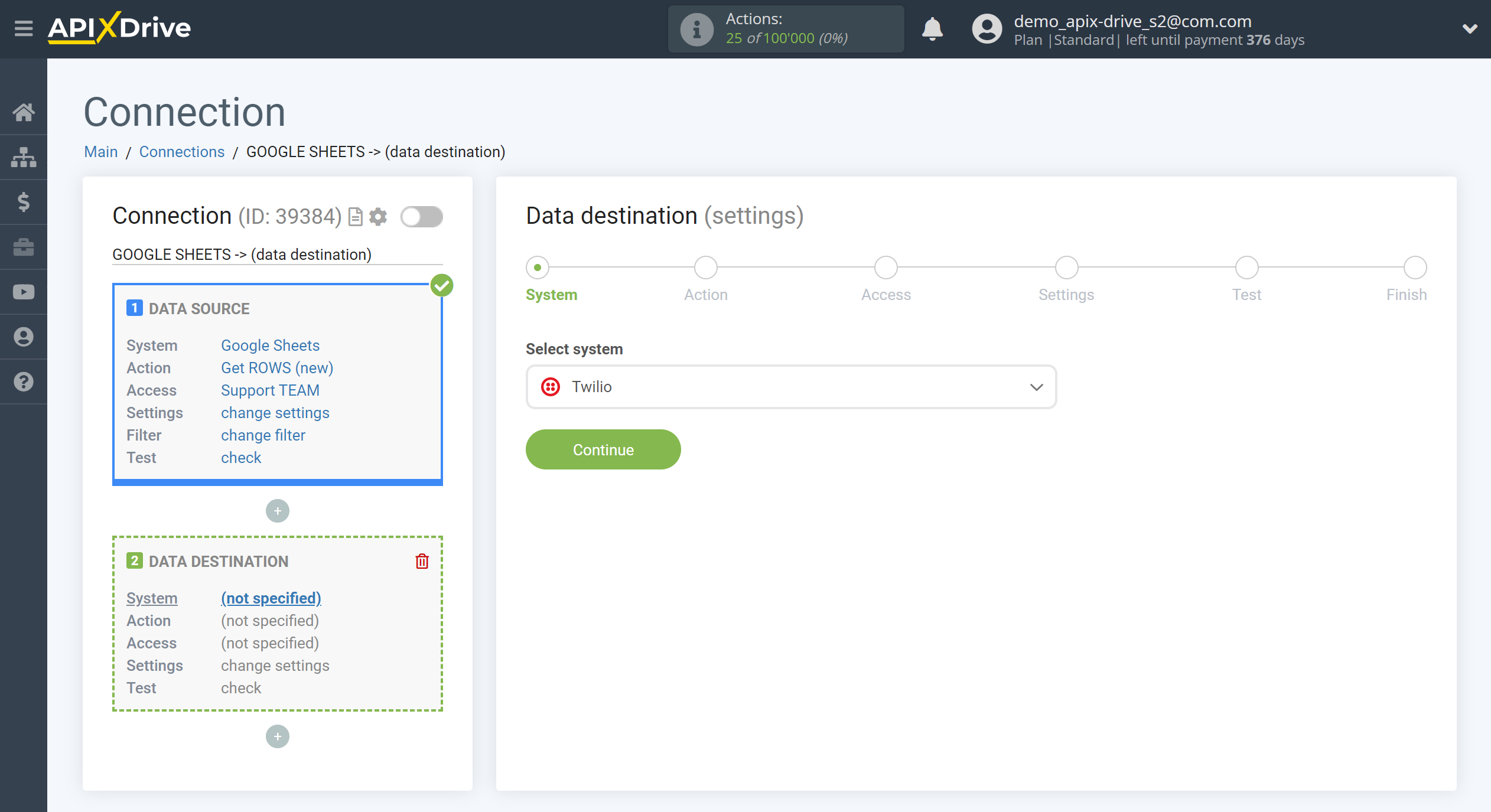Open the connection settings gear icon
This screenshot has width=1491, height=812.
tap(379, 216)
